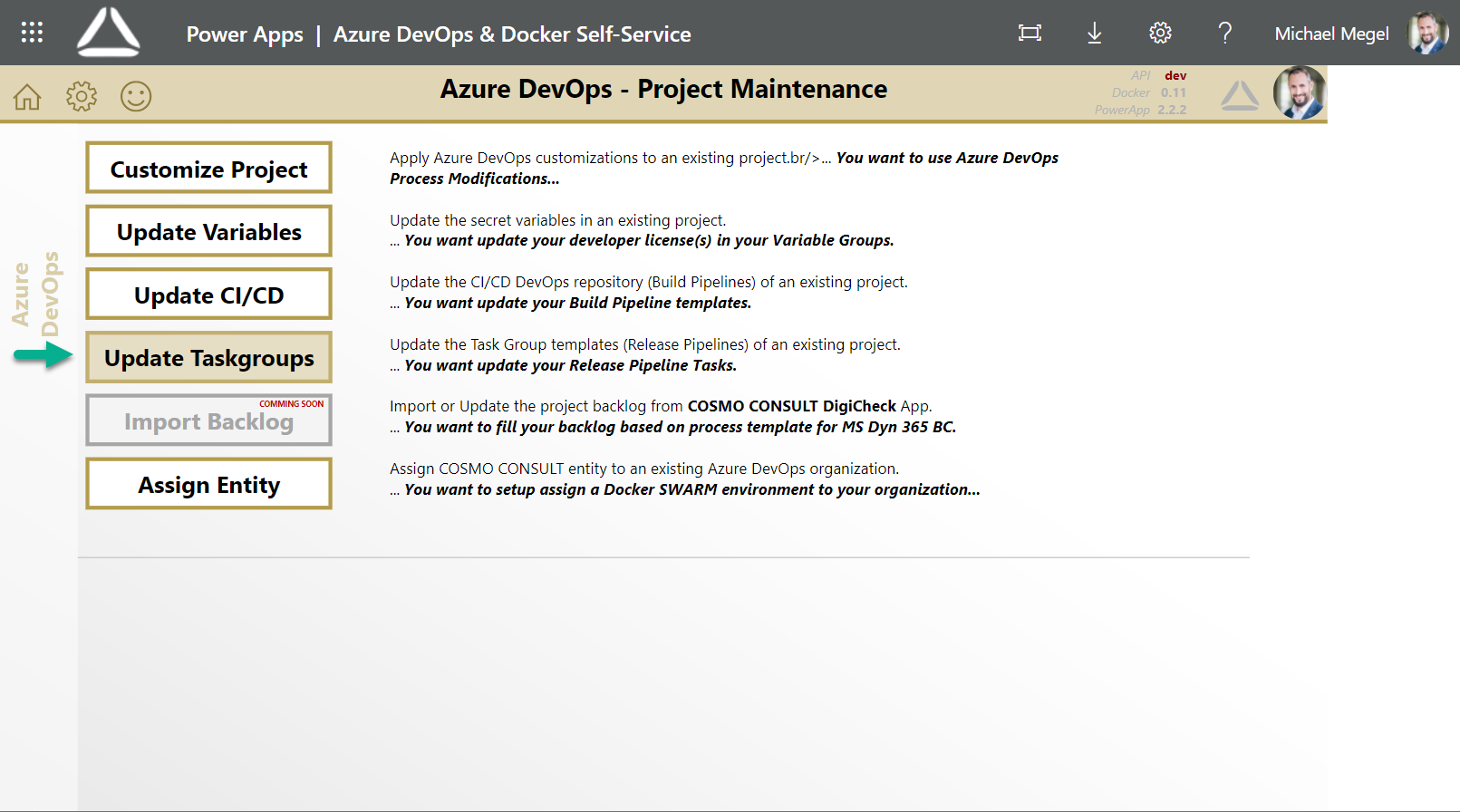Click the Update Variables button
1460x812 pixels.
pos(209,231)
